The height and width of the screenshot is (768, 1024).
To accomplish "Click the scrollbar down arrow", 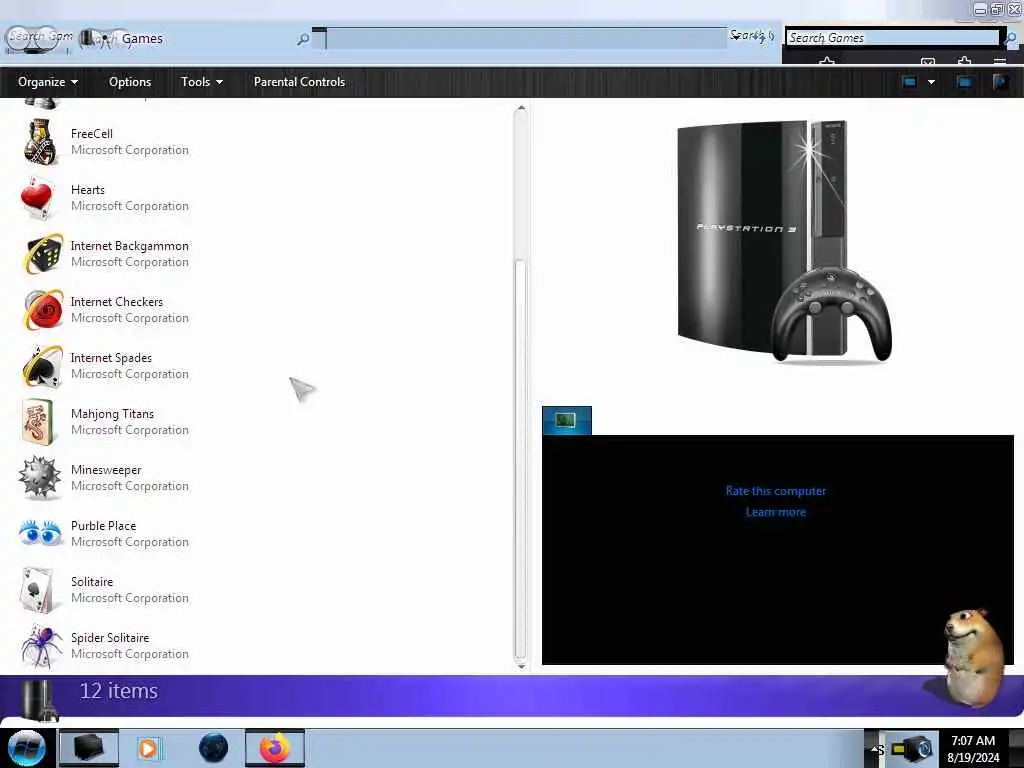I will 520,666.
